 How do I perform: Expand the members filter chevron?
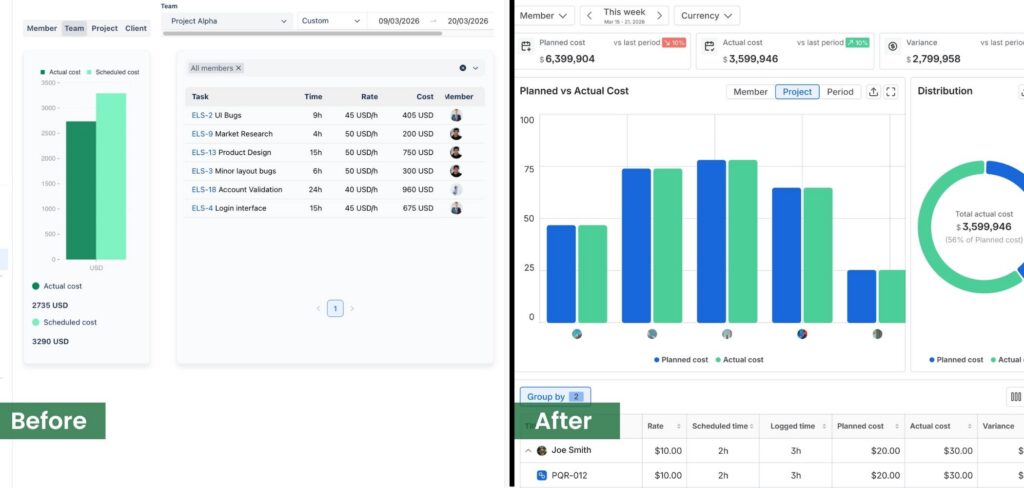475,68
